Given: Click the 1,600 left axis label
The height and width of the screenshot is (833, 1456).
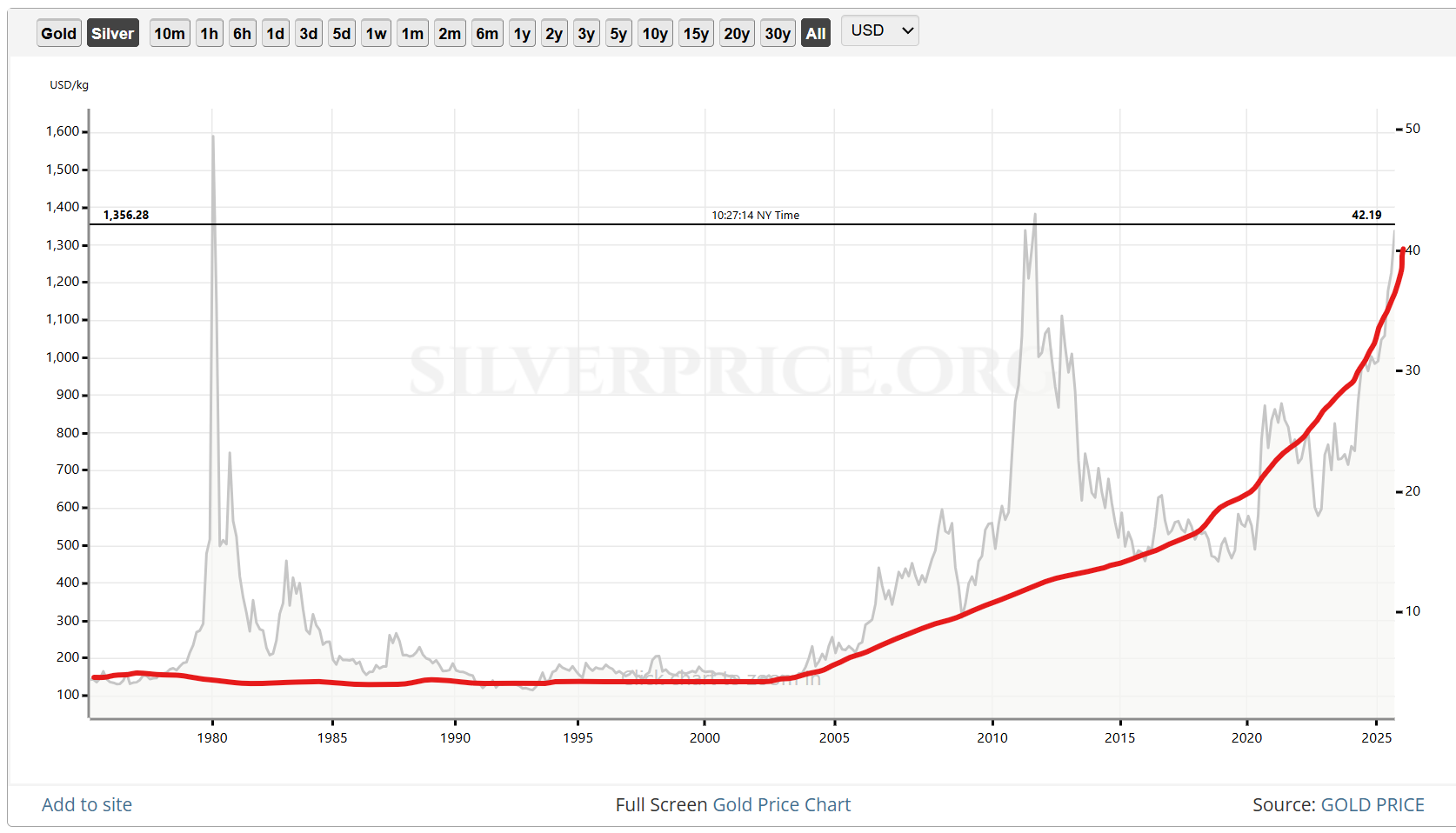Looking at the screenshot, I should (x=63, y=131).
